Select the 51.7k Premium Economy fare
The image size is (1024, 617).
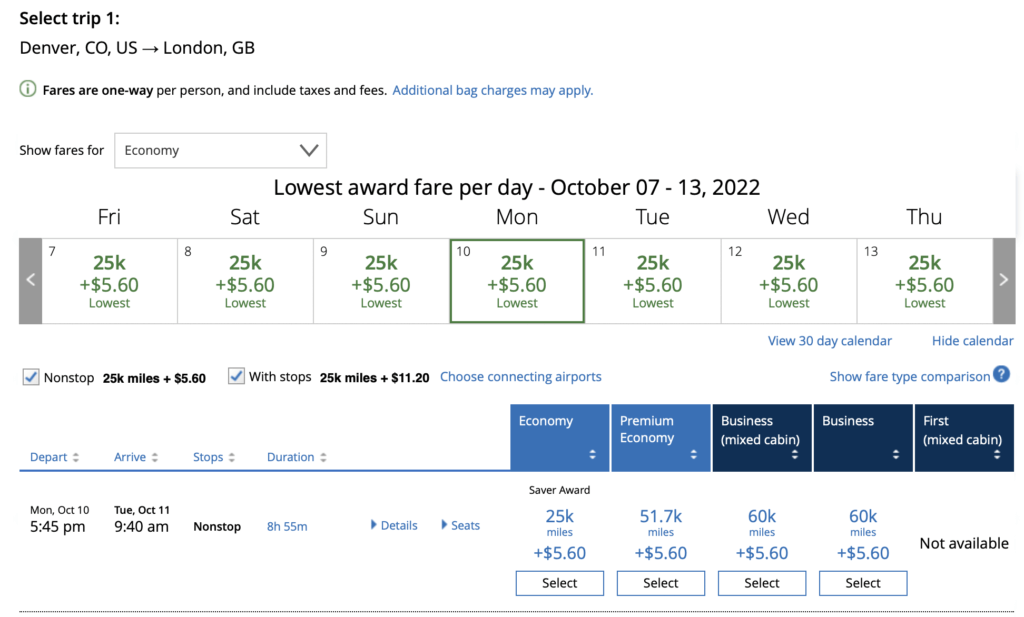tap(660, 583)
